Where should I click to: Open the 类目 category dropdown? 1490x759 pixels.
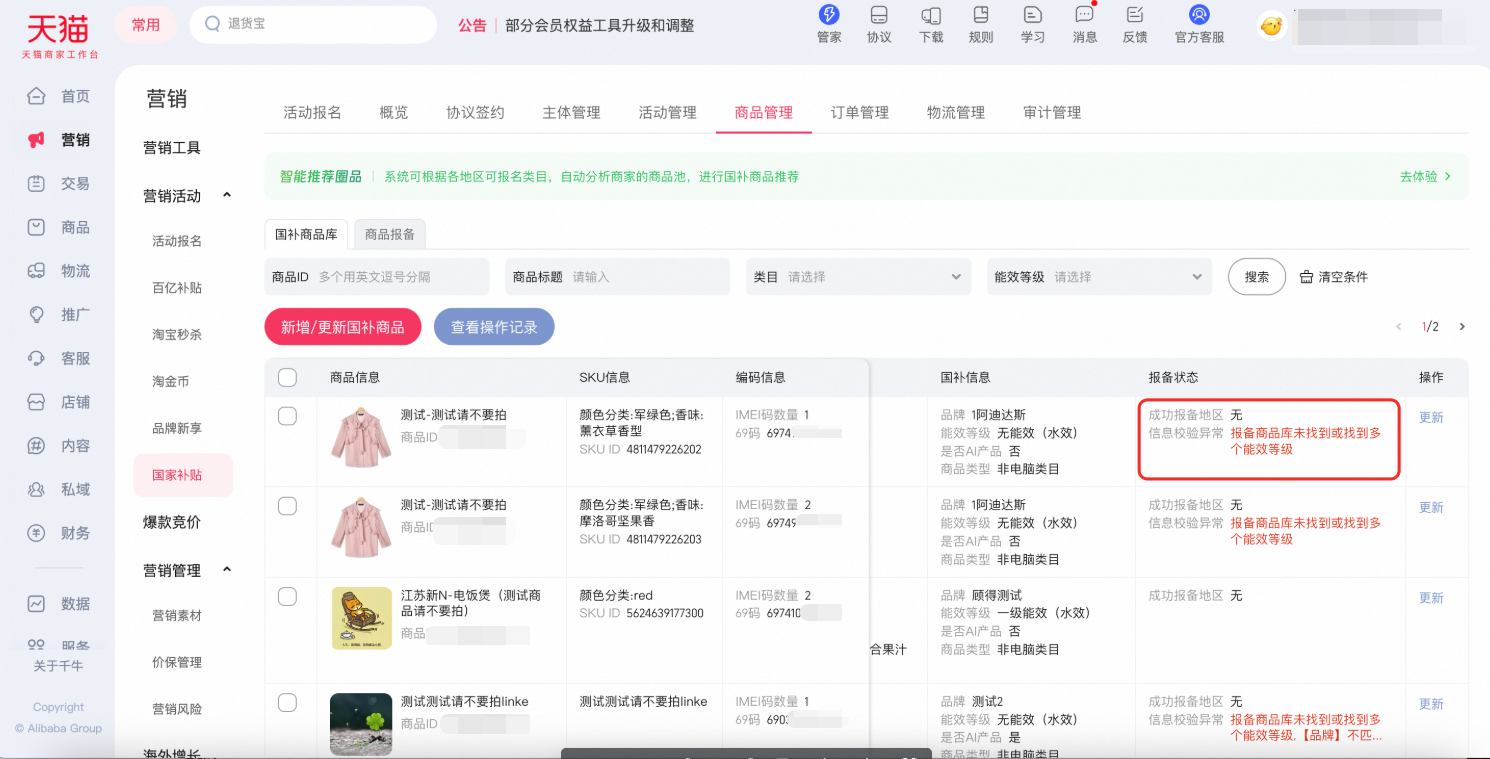click(x=858, y=277)
